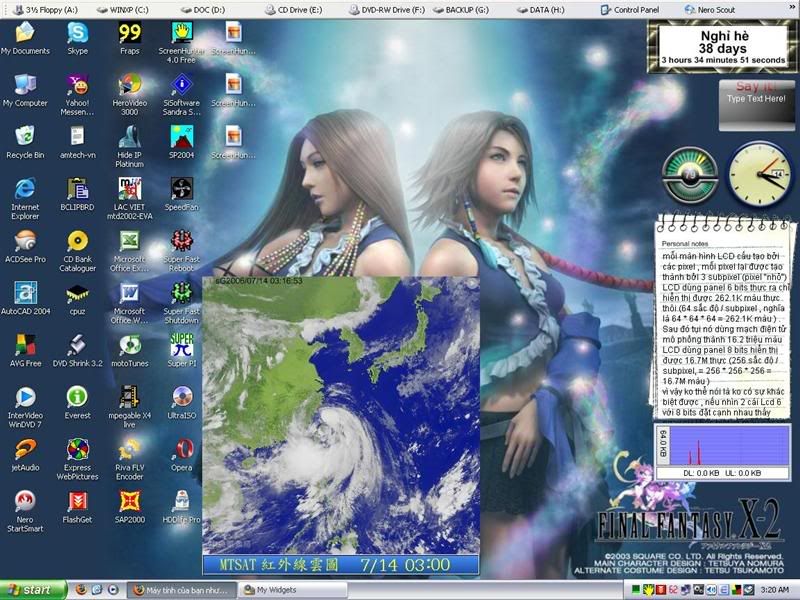Open LAC VIET mtd2002-EVA dictionary icon
800x600 pixels.
coord(130,199)
